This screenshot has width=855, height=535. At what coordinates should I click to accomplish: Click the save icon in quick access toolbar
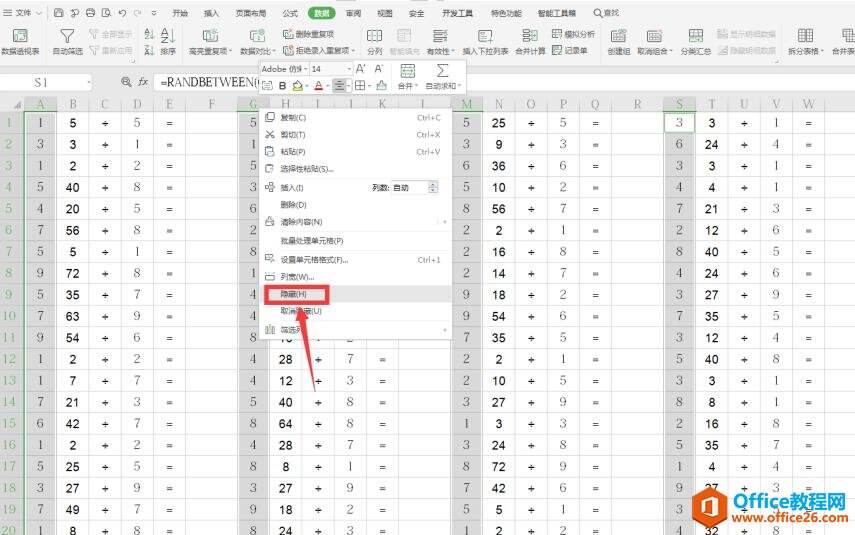(58, 13)
